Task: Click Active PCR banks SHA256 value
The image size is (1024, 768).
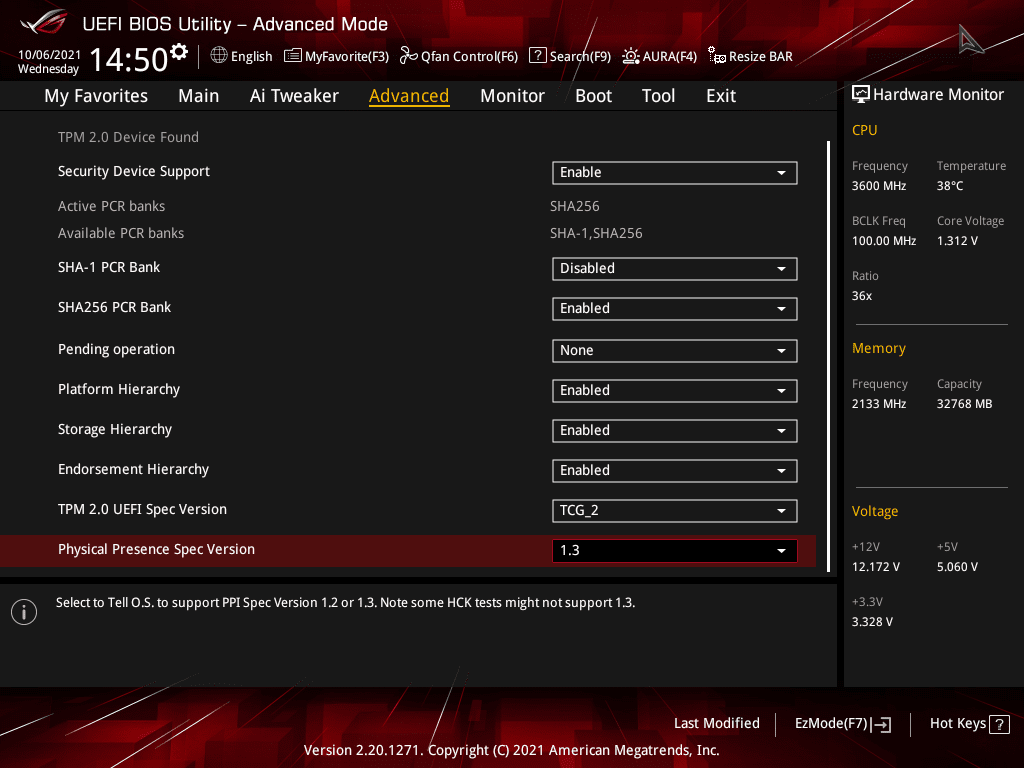Action: pos(575,206)
